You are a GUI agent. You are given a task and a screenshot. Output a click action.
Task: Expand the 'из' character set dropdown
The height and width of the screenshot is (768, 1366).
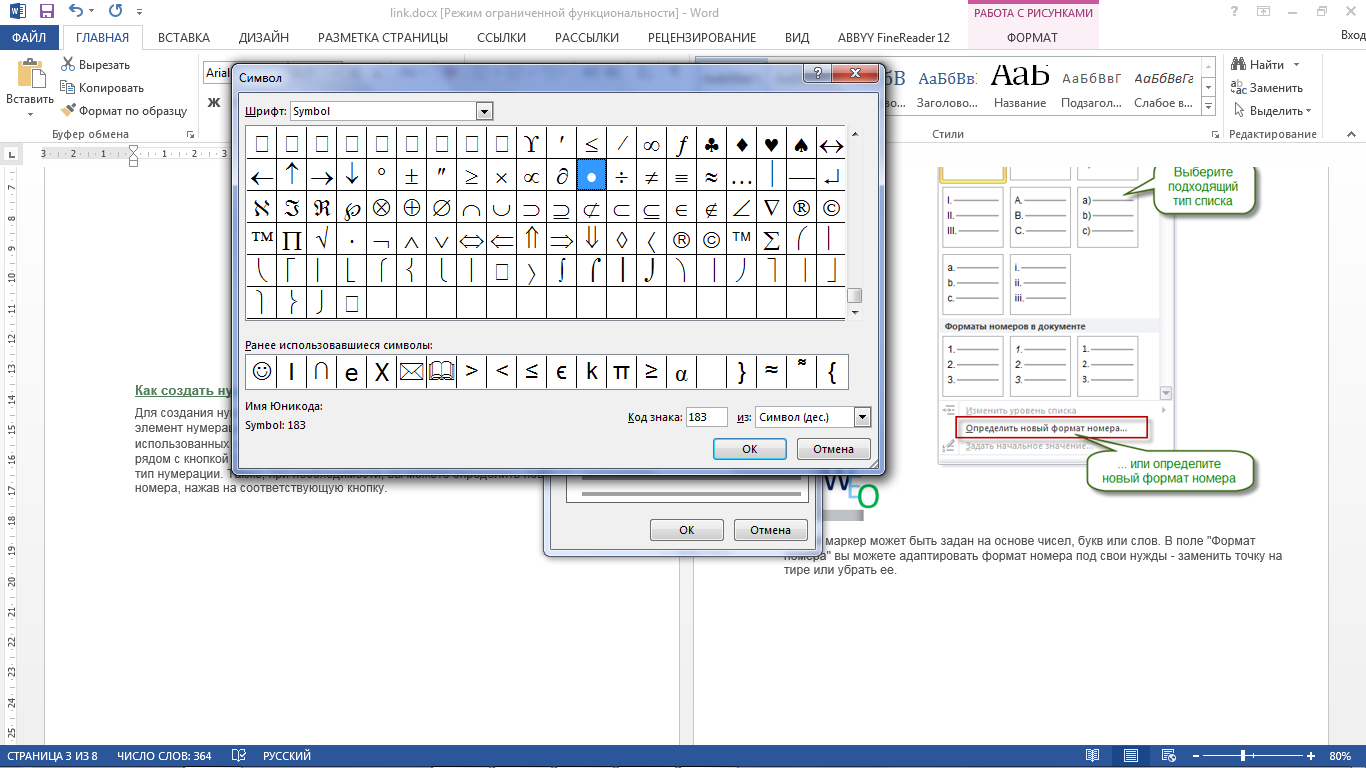point(862,417)
